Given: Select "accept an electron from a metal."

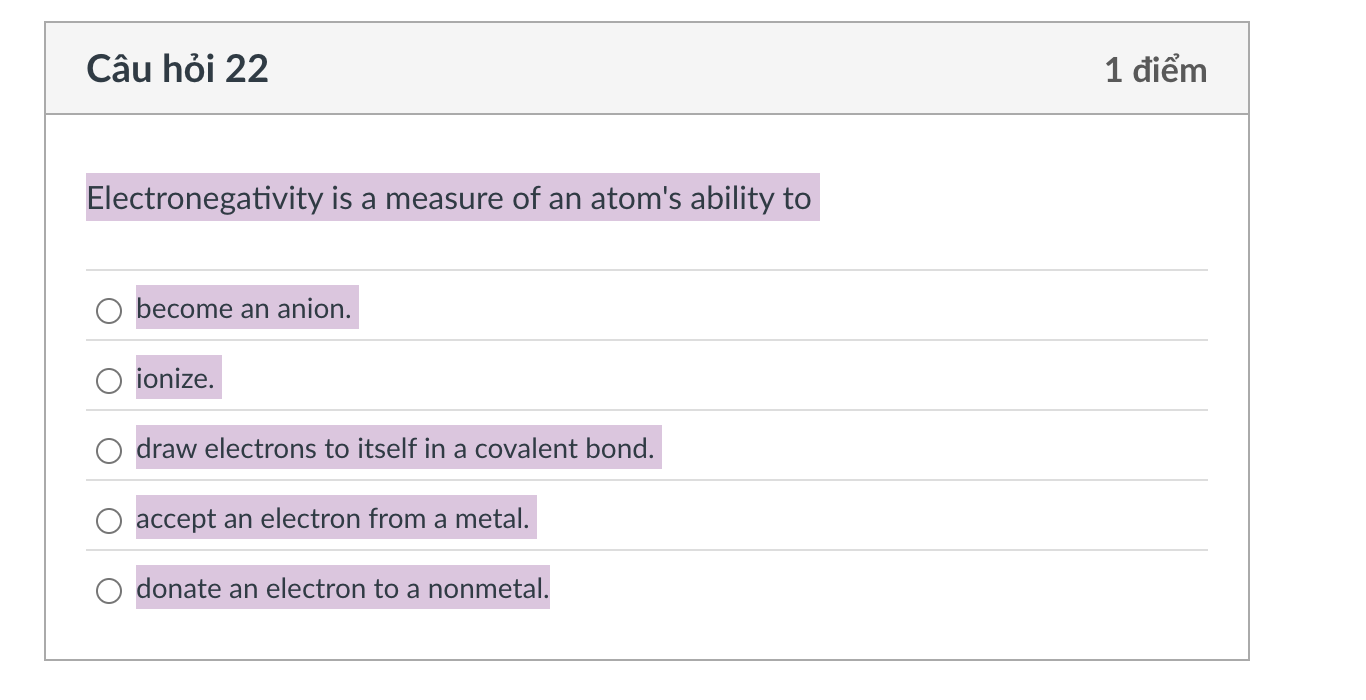Looking at the screenshot, I should coord(108,521).
